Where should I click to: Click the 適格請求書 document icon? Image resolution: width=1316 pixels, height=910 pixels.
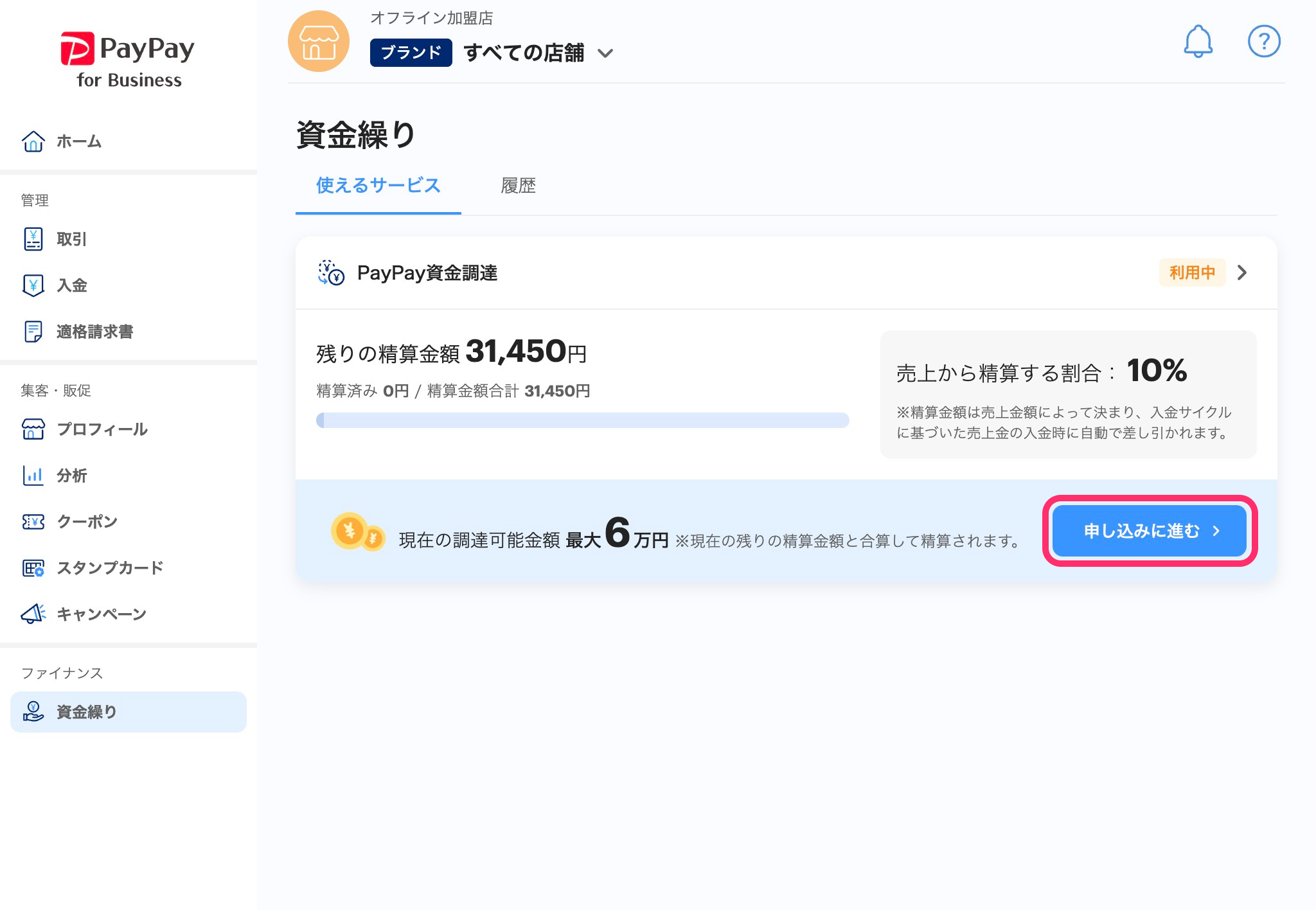(x=33, y=332)
